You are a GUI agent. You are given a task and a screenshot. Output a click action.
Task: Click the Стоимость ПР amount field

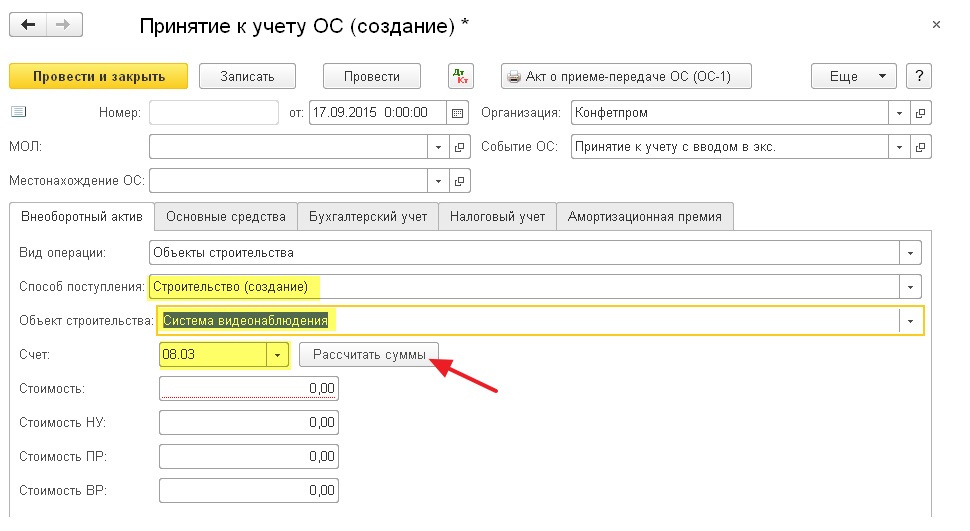(249, 457)
